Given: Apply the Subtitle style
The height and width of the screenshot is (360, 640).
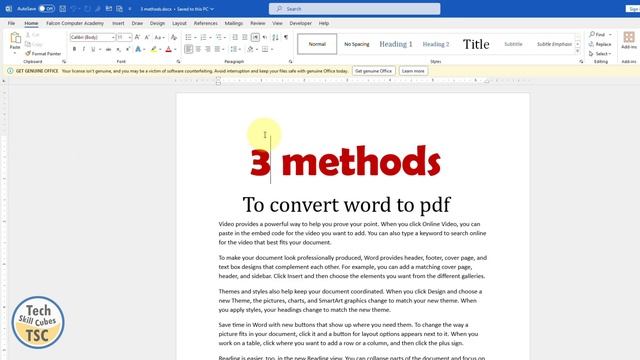Looking at the screenshot, I should tap(513, 44).
